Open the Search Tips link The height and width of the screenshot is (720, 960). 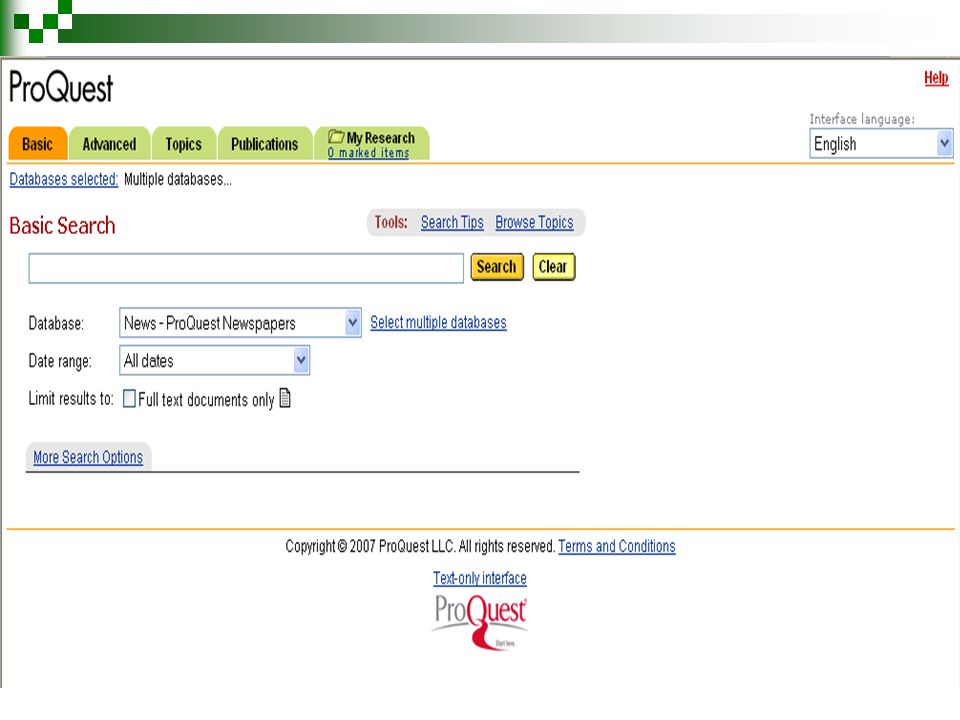[x=452, y=222]
